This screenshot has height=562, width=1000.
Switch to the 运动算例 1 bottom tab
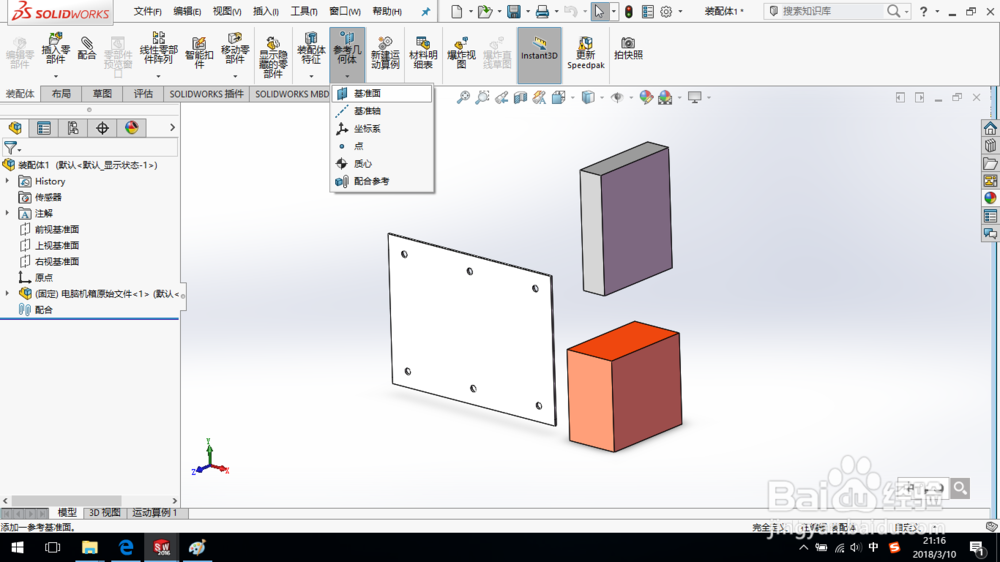click(155, 513)
